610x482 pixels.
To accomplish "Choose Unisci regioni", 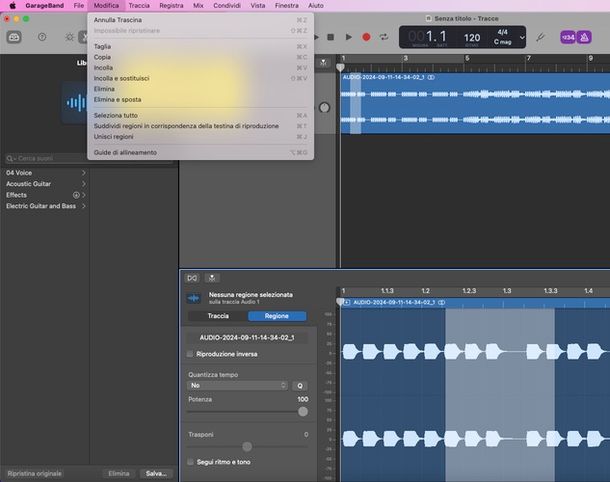I will click(200, 137).
